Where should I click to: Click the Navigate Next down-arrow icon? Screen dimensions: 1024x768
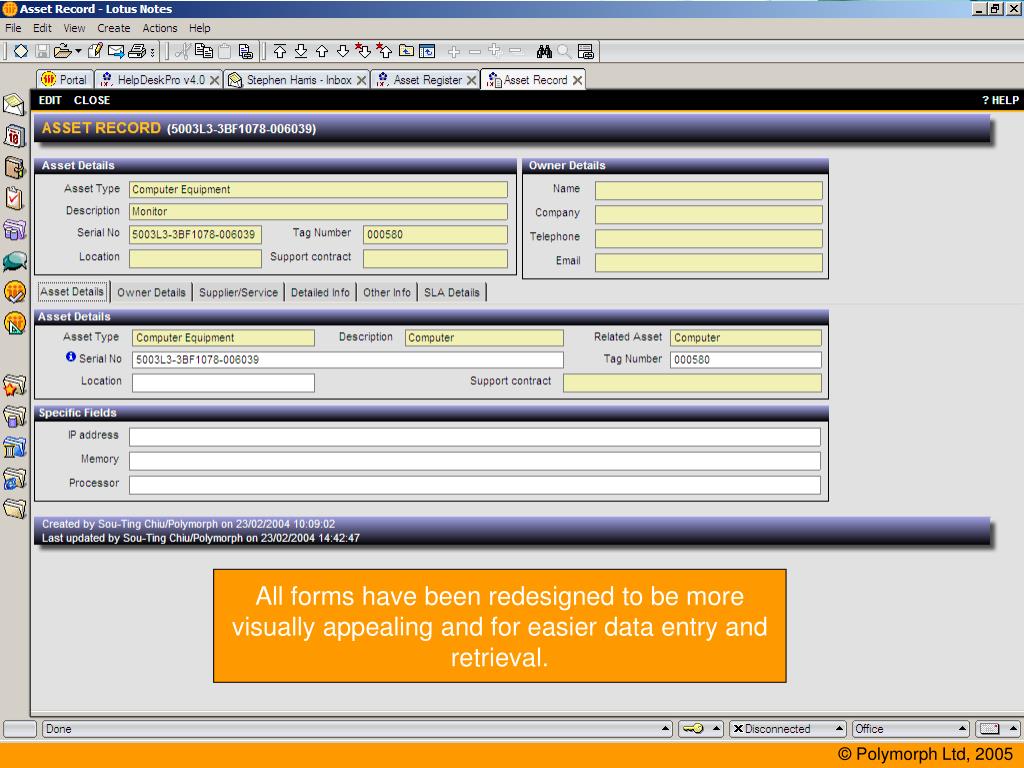pos(343,51)
